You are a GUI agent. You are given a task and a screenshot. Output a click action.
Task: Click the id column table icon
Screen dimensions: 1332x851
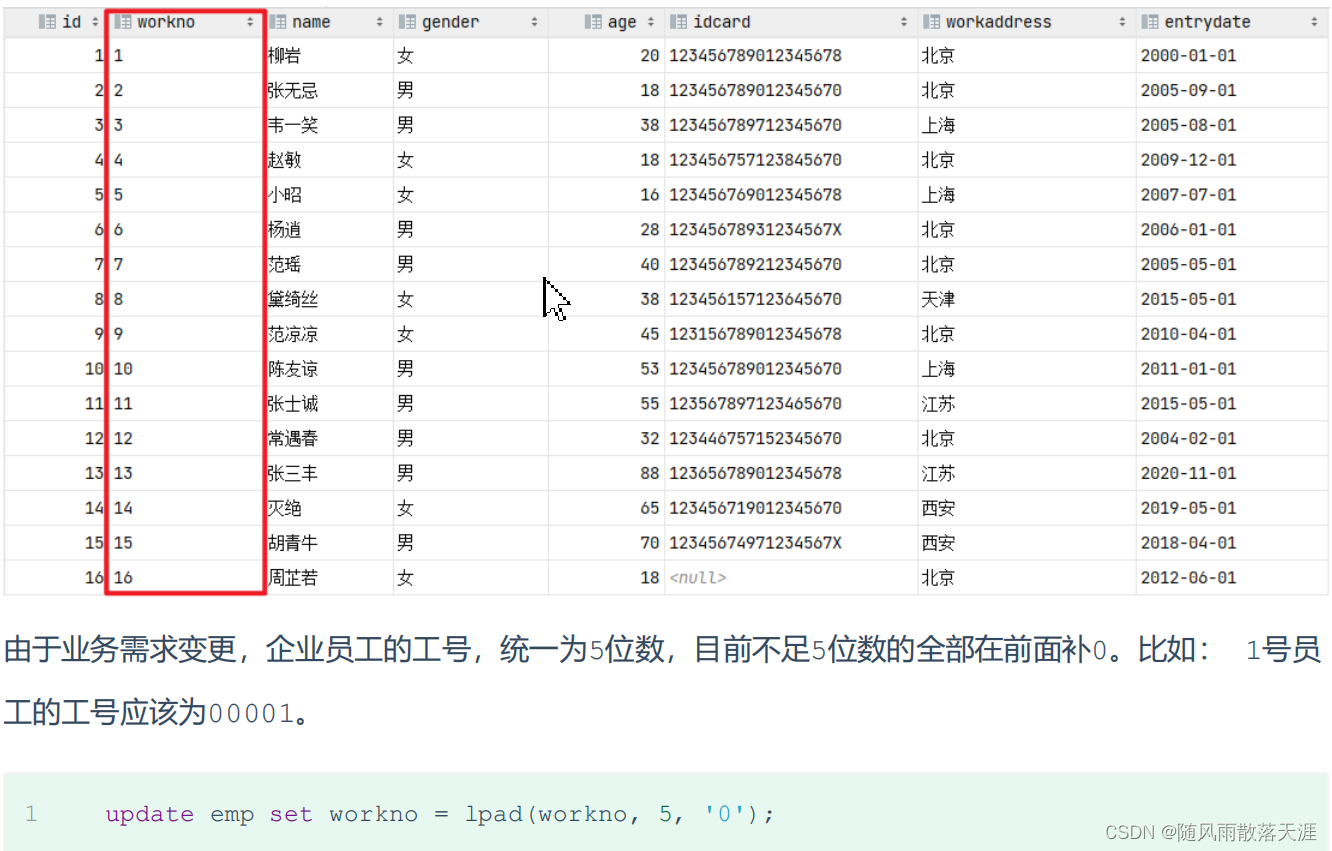[x=46, y=22]
